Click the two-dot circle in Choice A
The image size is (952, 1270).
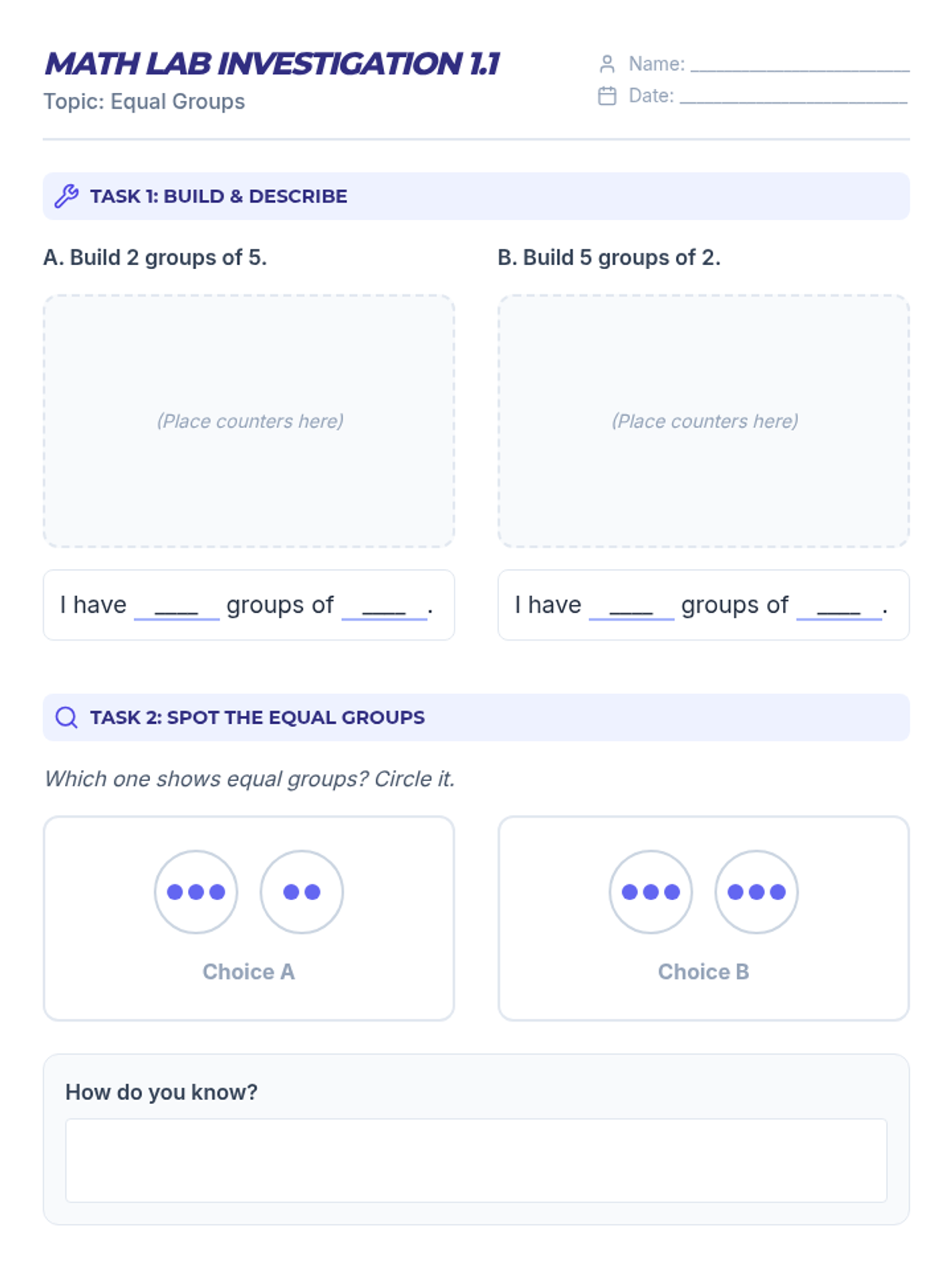(x=301, y=891)
